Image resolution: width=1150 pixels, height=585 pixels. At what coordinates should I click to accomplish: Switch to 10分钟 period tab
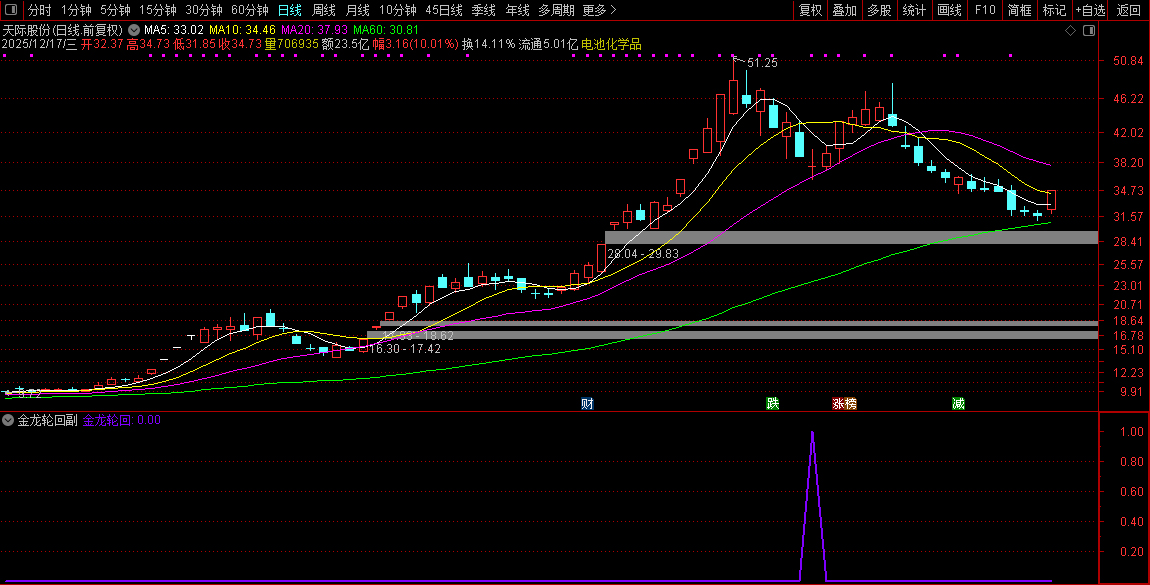click(398, 10)
